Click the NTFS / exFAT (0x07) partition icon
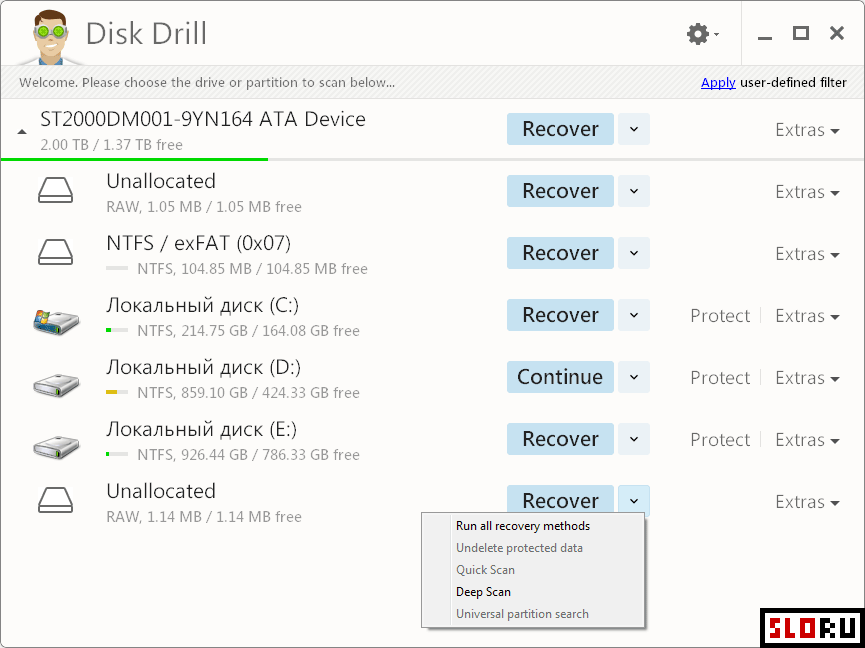Viewport: 865px width, 648px height. coord(55,253)
